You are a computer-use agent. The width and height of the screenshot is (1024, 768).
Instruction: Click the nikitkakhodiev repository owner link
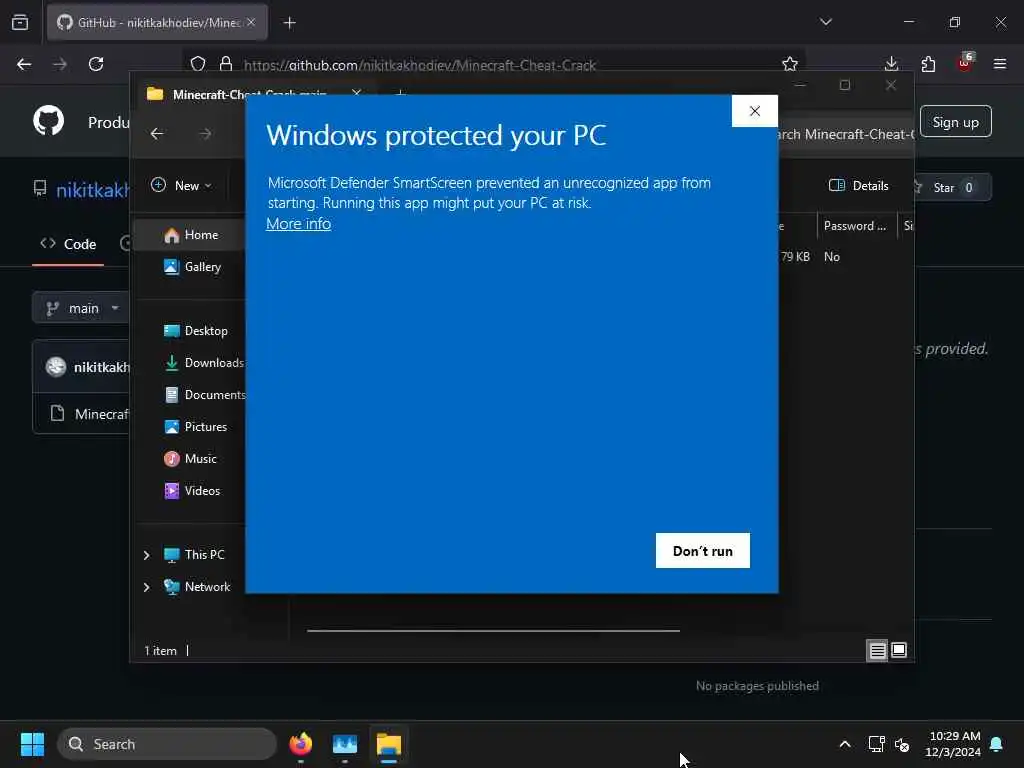tap(93, 190)
